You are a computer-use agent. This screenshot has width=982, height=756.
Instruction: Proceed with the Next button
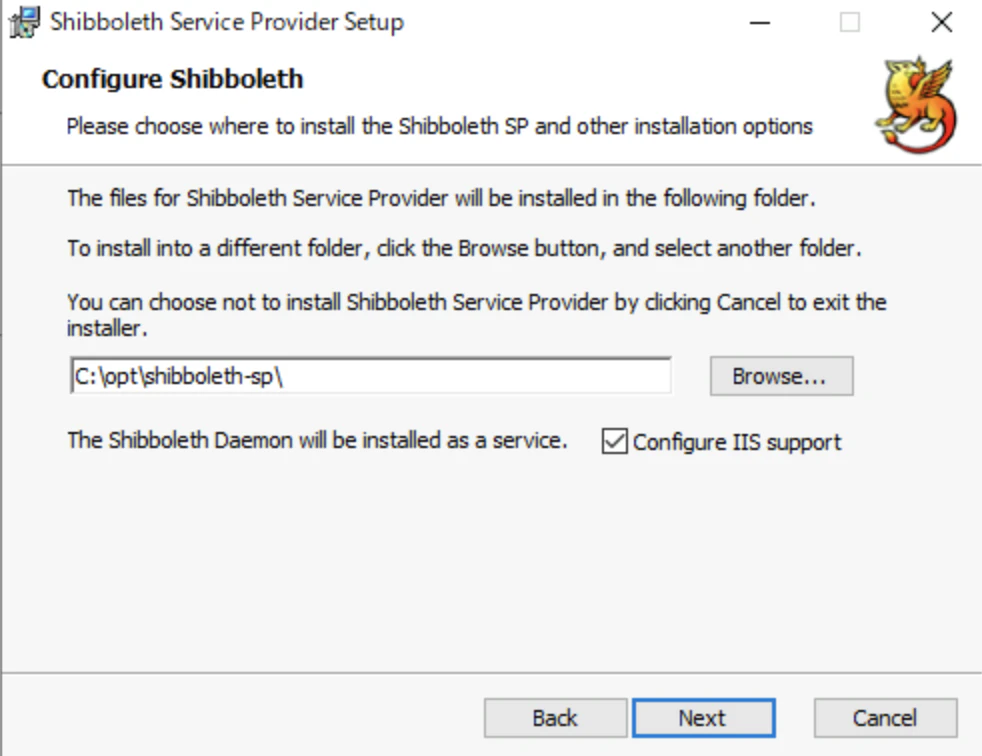pyautogui.click(x=703, y=718)
